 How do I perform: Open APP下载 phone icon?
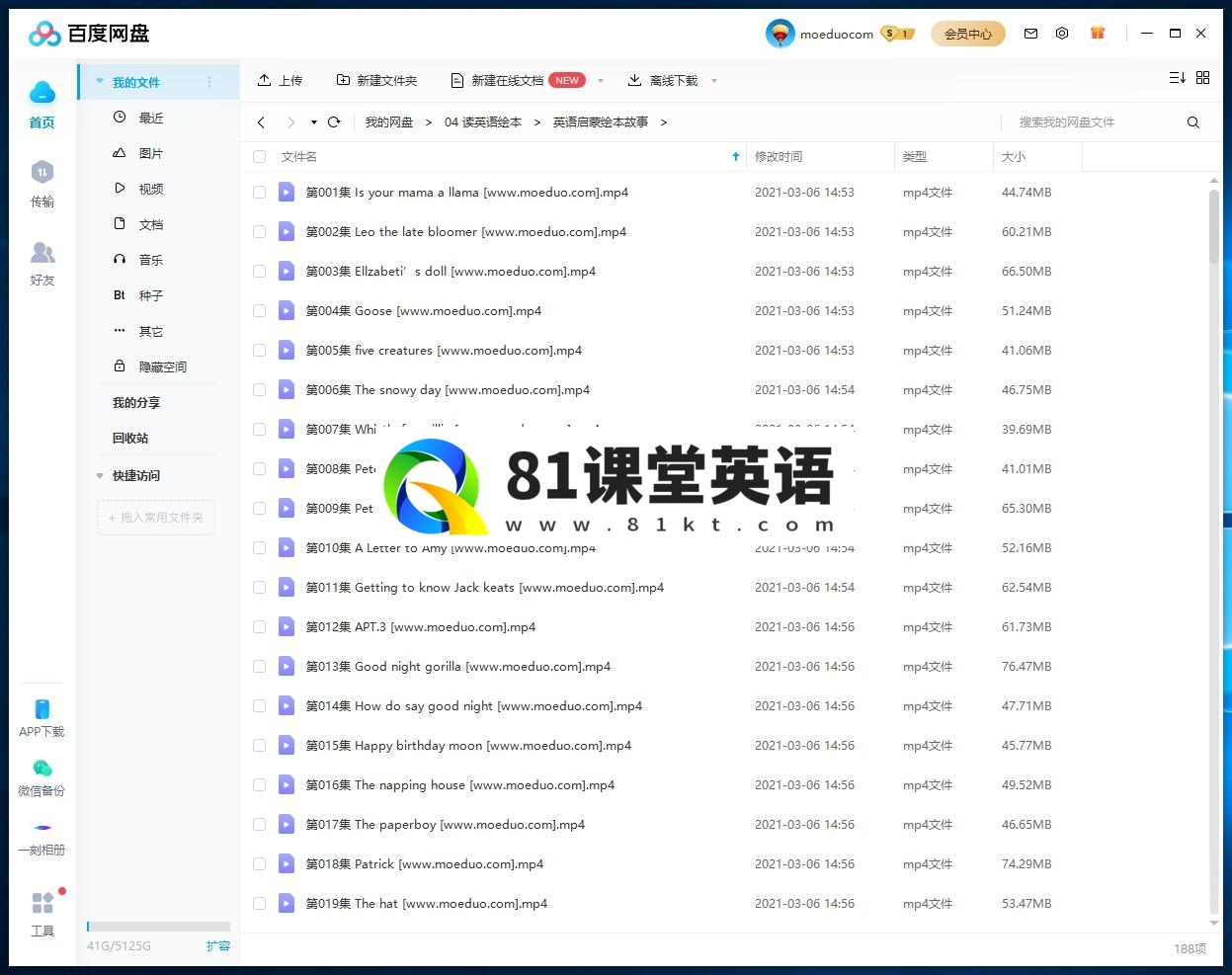point(41,709)
